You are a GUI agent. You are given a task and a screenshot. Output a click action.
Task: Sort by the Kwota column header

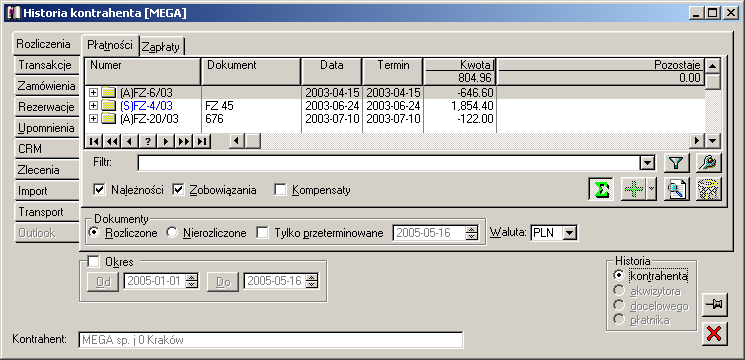pos(459,65)
